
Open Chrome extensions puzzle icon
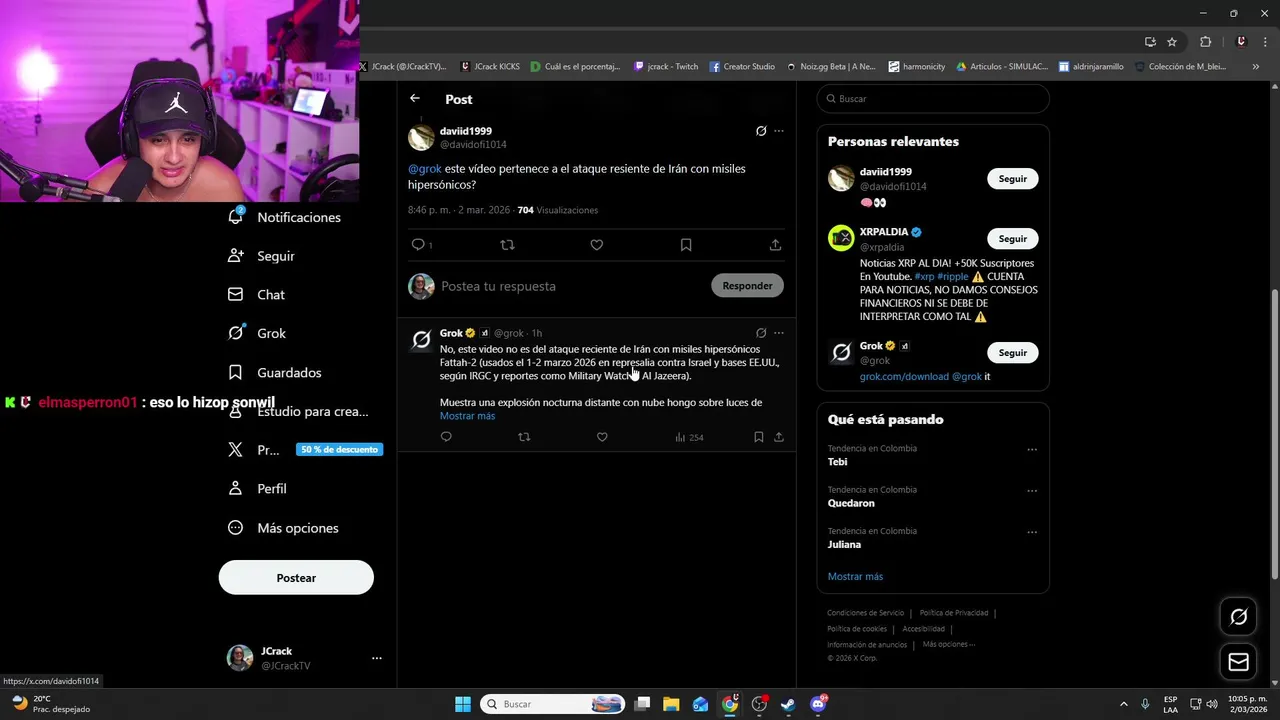[1205, 42]
